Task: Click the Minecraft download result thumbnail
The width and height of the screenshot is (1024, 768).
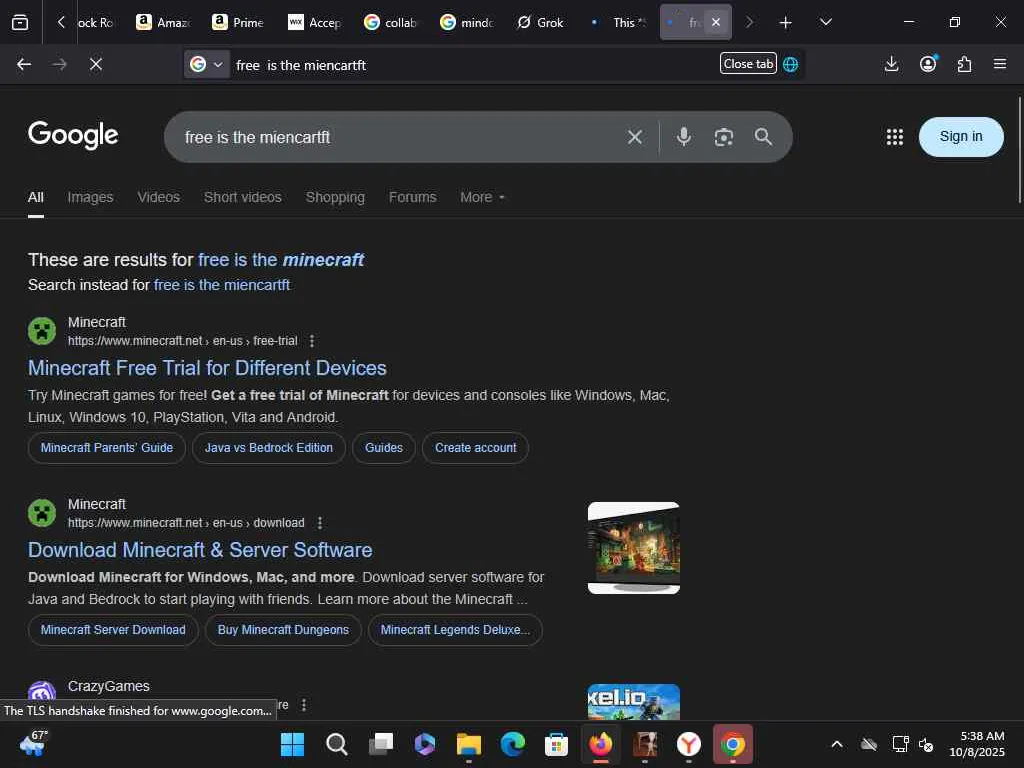Action: pos(633,548)
